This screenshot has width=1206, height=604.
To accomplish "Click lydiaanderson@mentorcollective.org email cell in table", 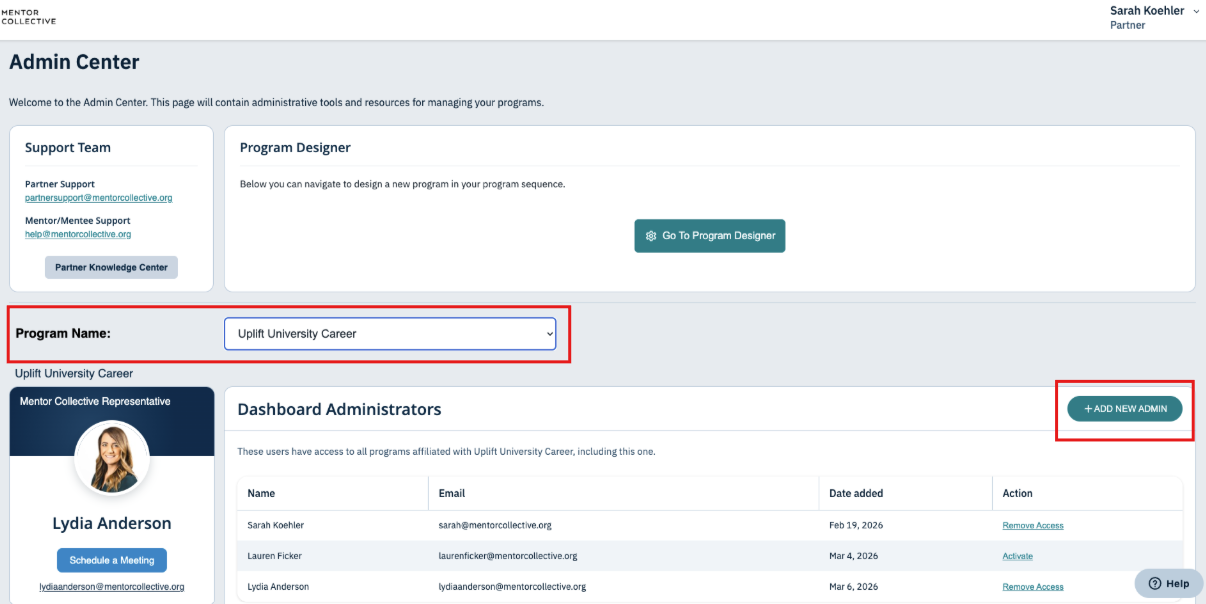I will [512, 587].
